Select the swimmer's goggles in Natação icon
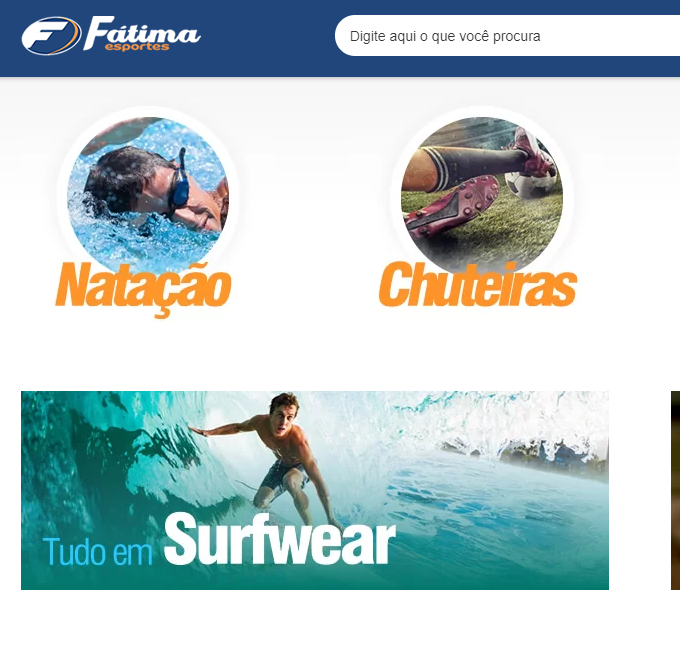 click(x=179, y=182)
